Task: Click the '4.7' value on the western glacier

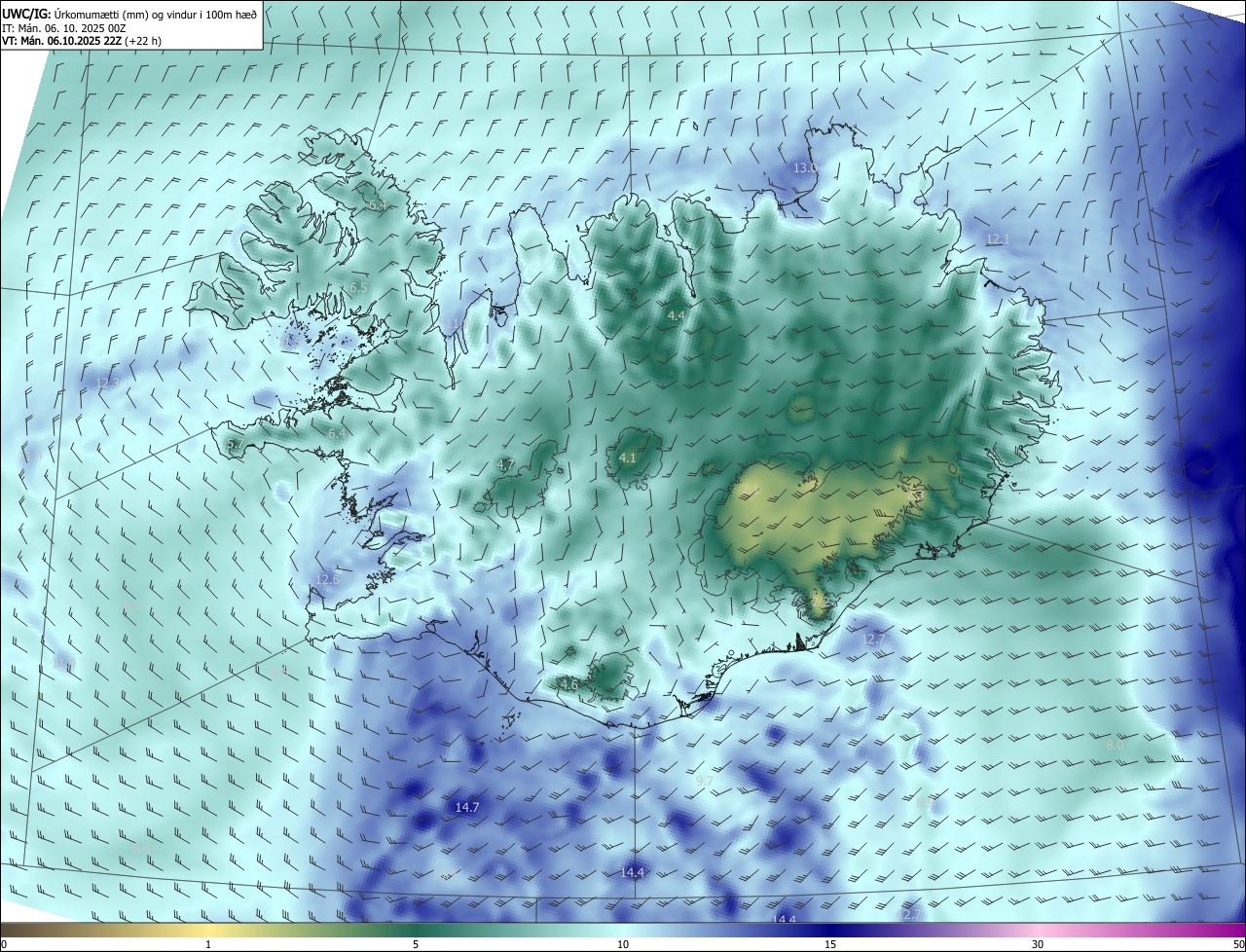Action: click(x=505, y=465)
